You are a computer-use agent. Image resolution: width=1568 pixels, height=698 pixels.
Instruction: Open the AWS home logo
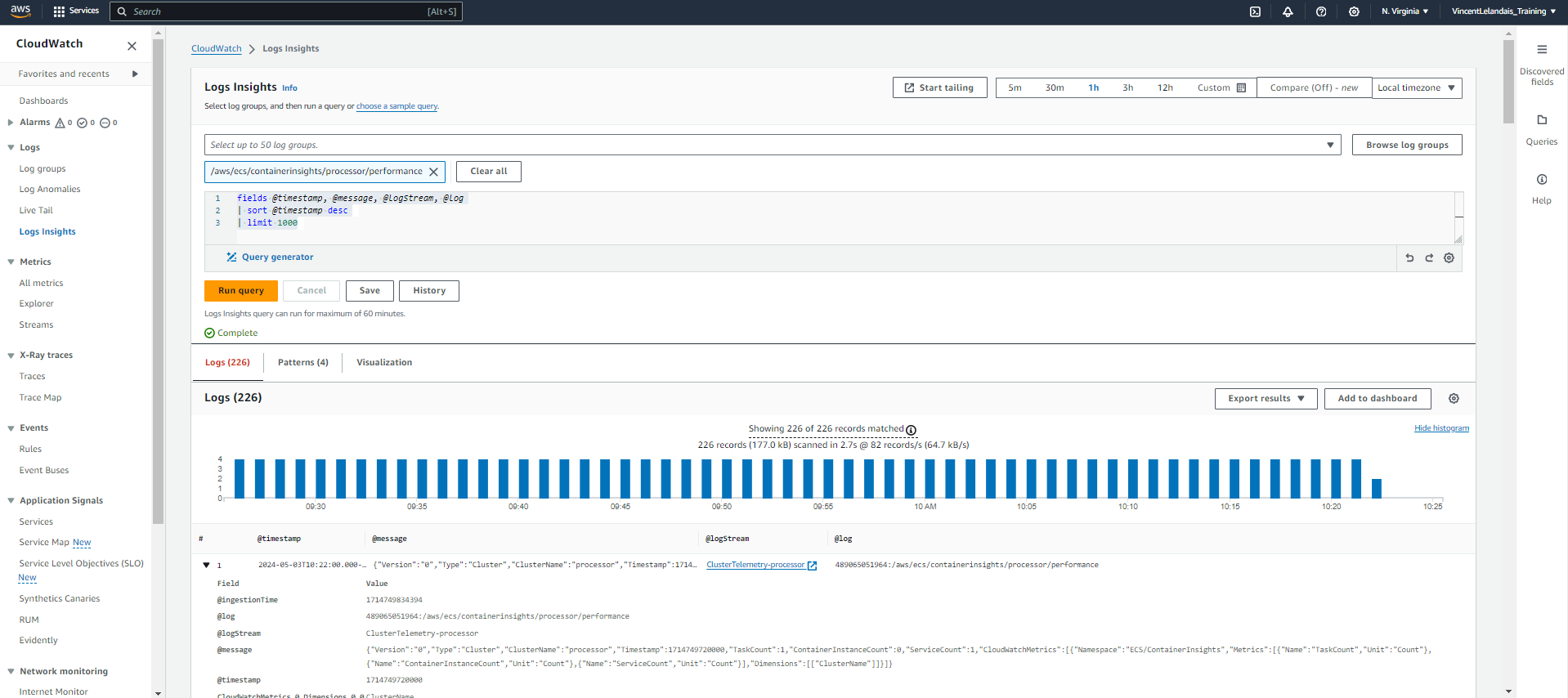click(x=20, y=11)
